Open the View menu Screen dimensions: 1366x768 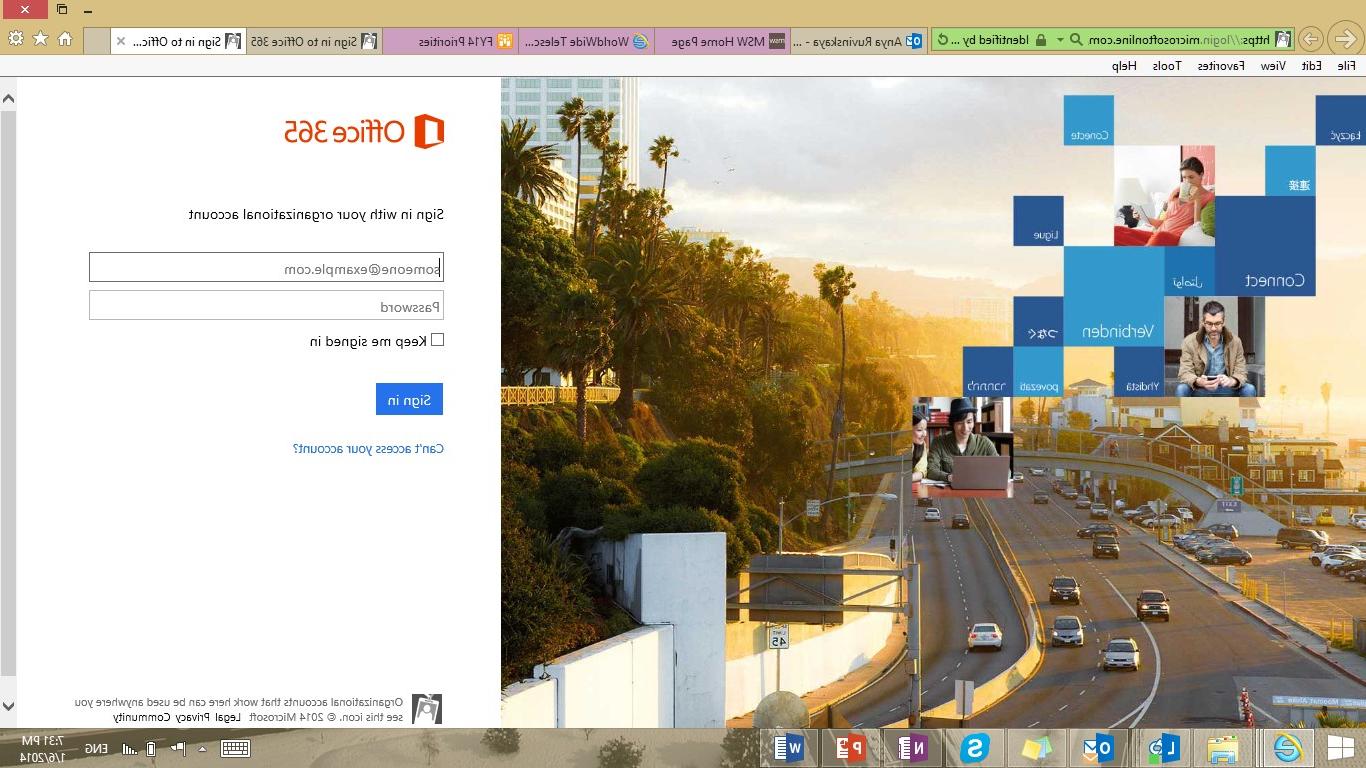1272,66
